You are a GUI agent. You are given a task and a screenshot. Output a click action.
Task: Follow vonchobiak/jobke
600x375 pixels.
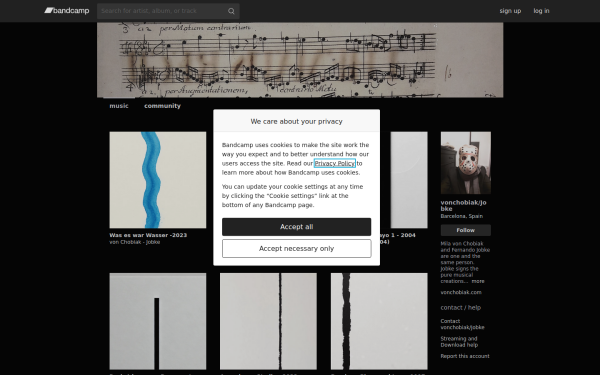click(466, 230)
